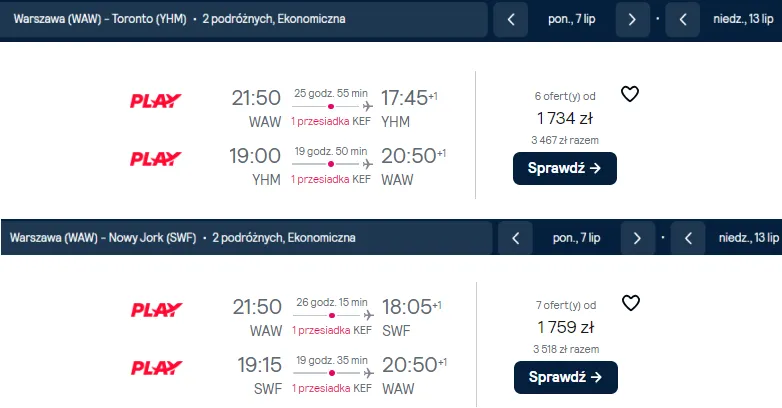
Task: Edit the Warszawa – Nowy Jork (SWF) search
Action: click(x=246, y=238)
